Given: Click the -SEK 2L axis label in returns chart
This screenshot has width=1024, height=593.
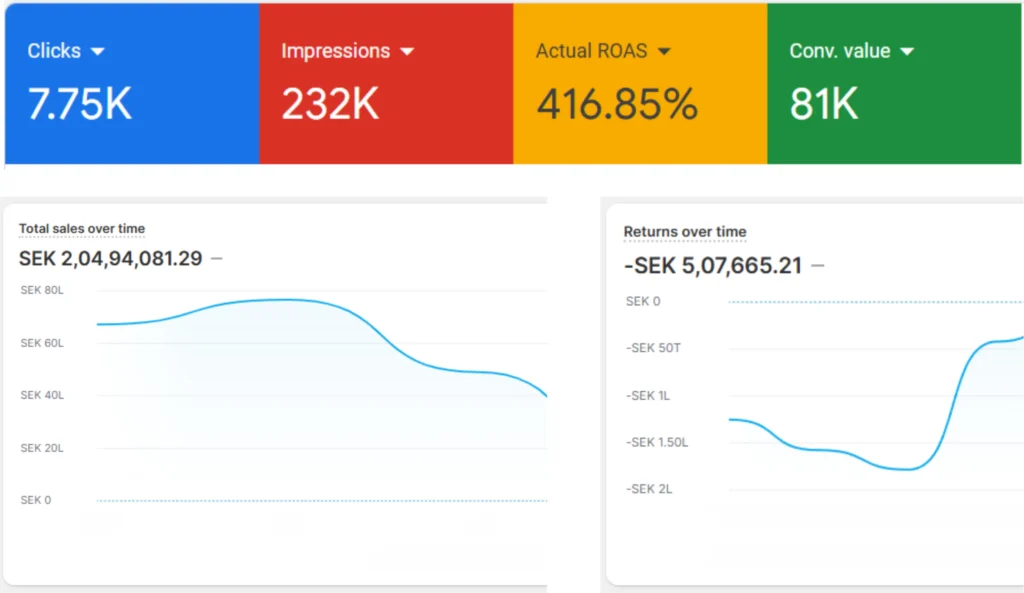Looking at the screenshot, I should tap(649, 489).
